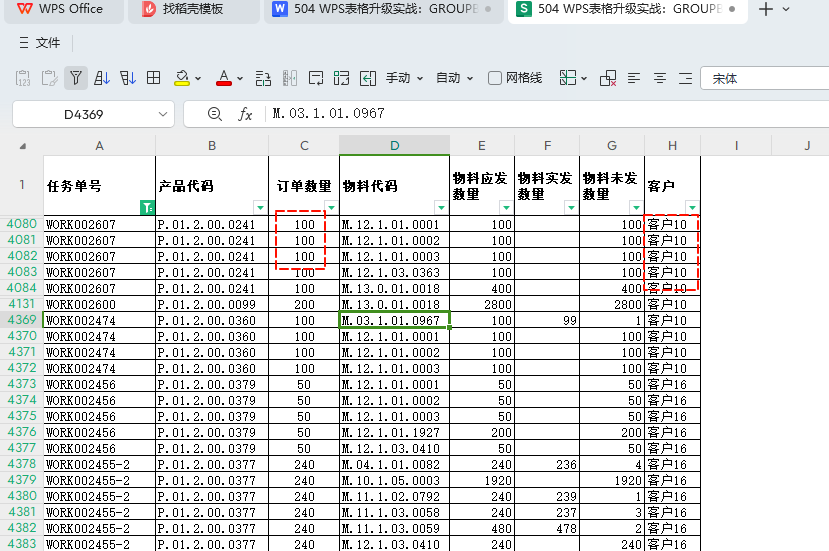This screenshot has height=551, width=829.
Task: Click the paste-as-values icon
Action: tap(23, 78)
